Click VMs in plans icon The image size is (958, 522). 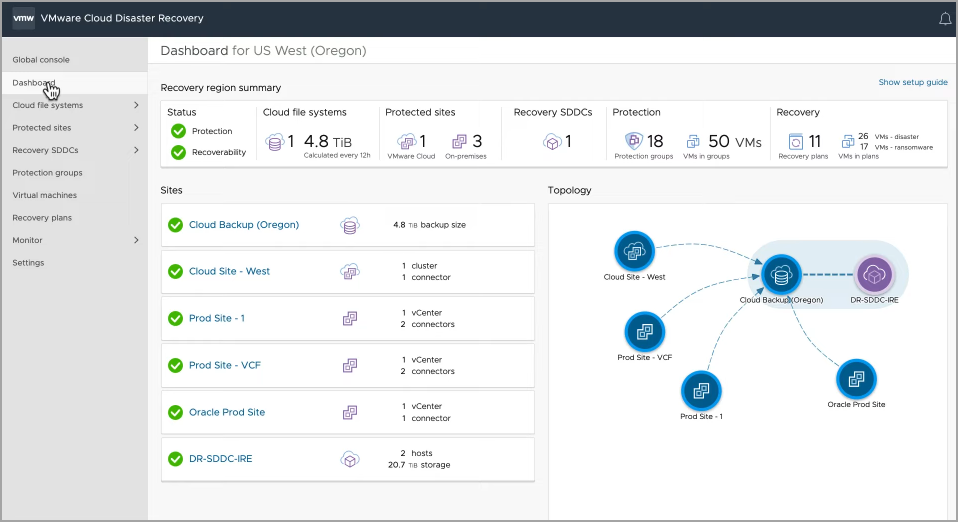(848, 142)
